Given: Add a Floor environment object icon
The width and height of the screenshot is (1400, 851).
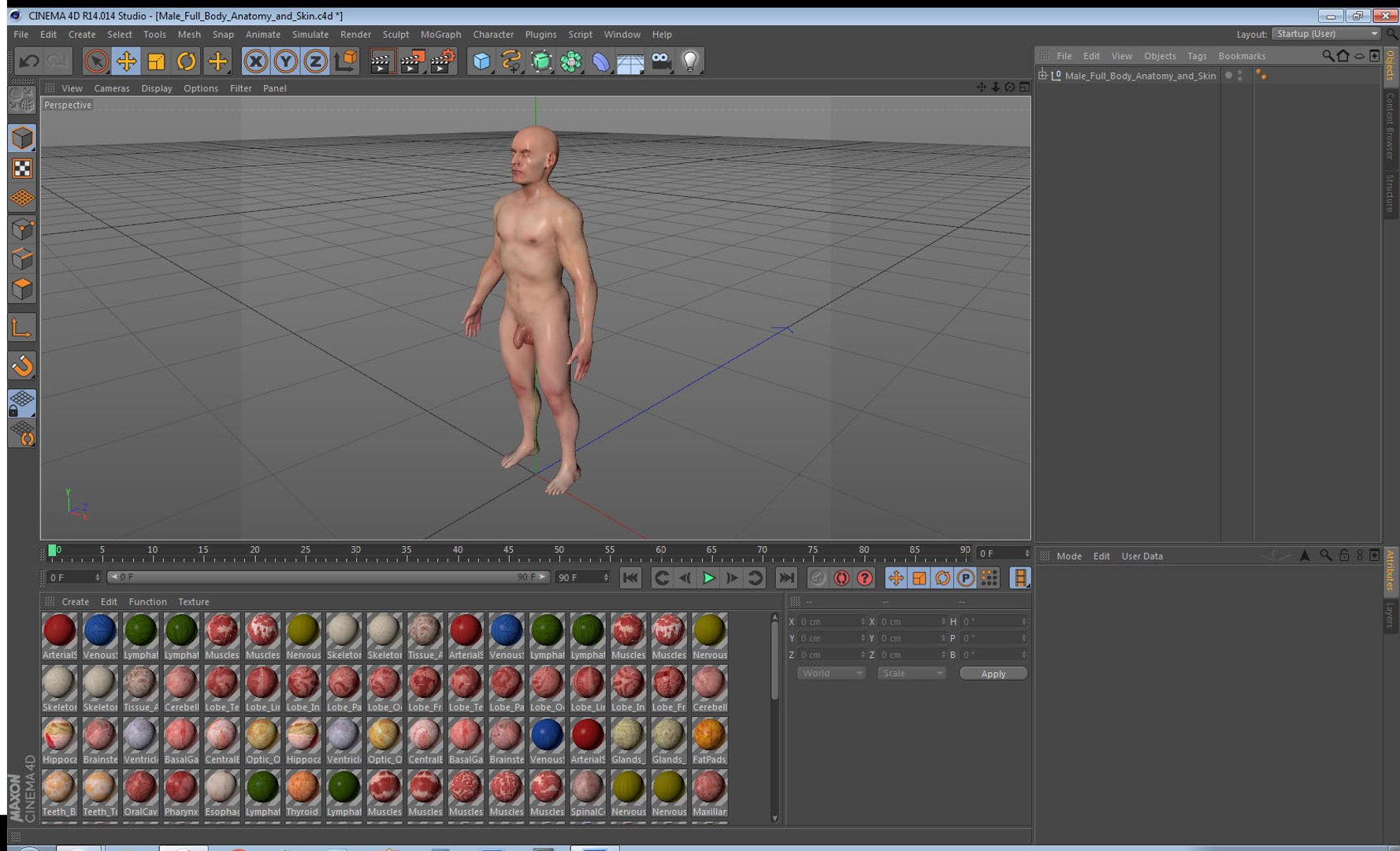Looking at the screenshot, I should pos(630,61).
